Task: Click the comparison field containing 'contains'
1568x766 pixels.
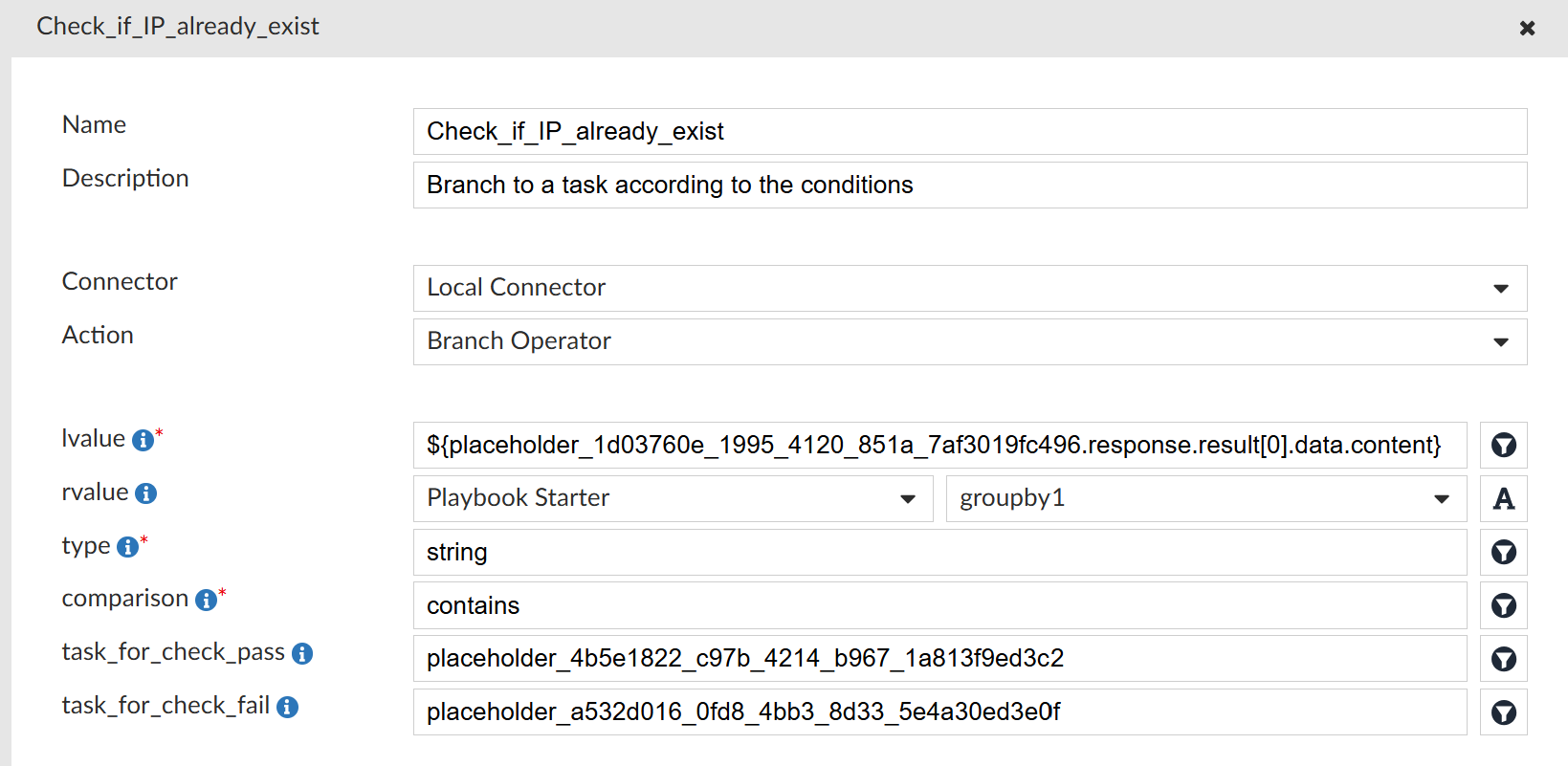Action: pyautogui.click(x=939, y=606)
